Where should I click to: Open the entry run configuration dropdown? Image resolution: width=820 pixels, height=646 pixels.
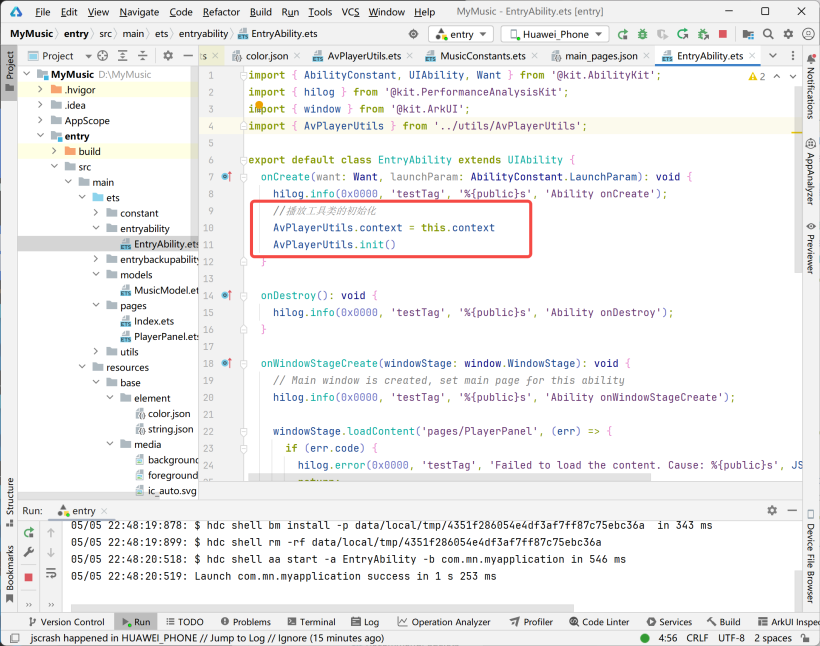[461, 34]
